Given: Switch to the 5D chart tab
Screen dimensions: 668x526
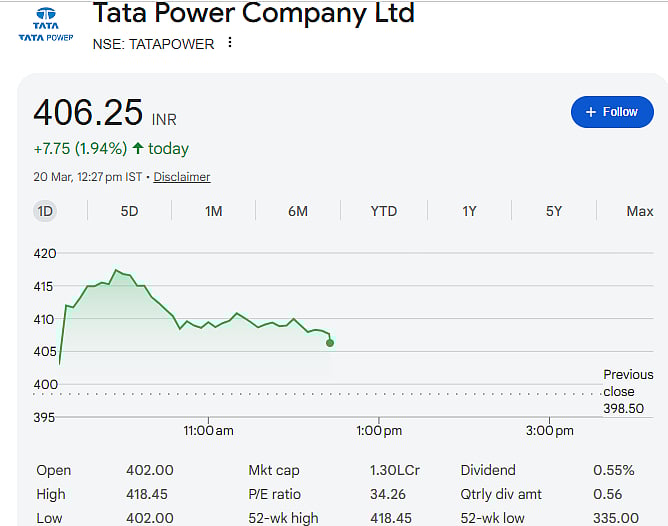Looking at the screenshot, I should [x=129, y=211].
